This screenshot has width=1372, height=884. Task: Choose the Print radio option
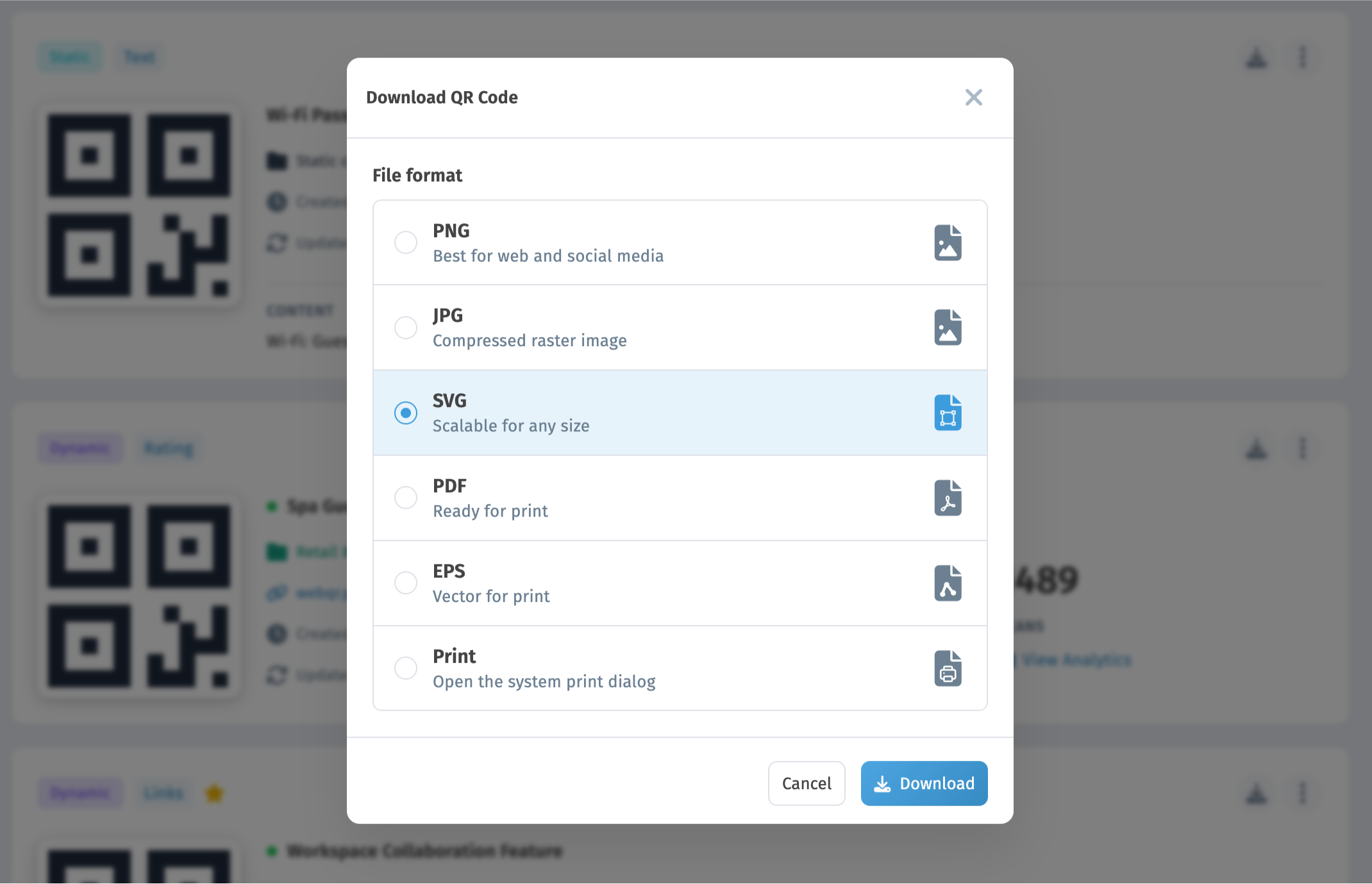point(406,669)
